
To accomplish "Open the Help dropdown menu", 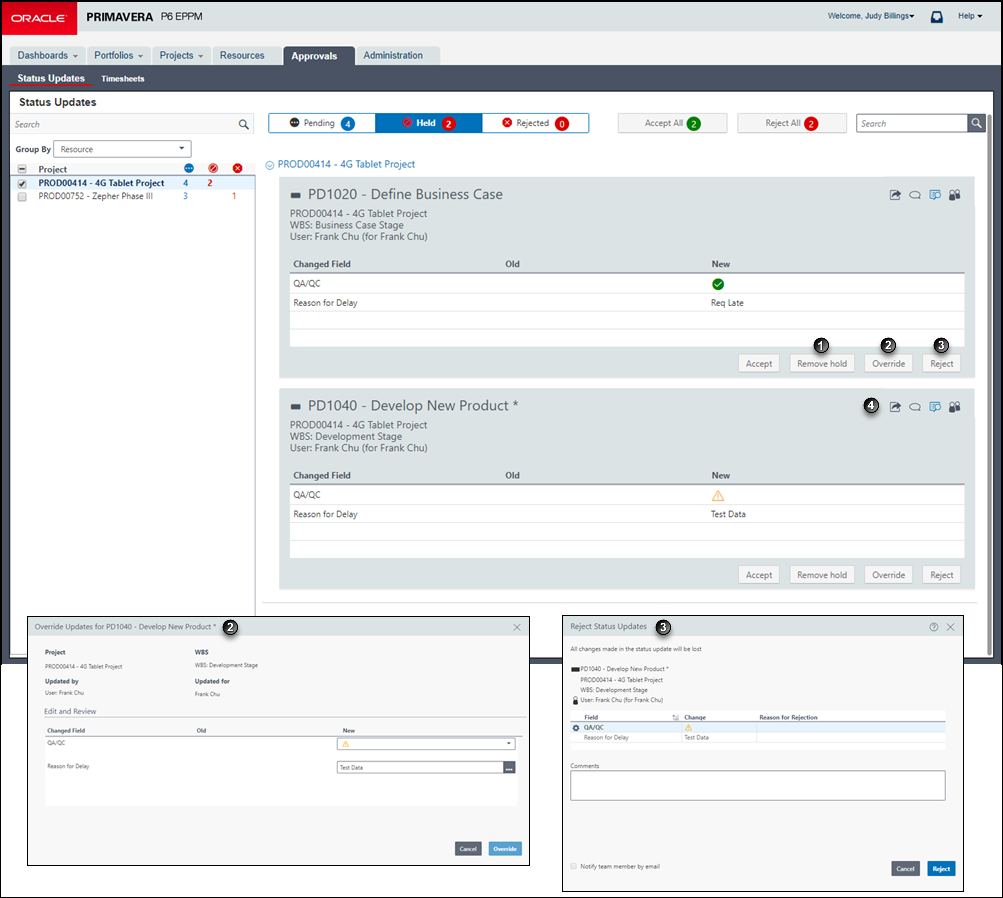I will pyautogui.click(x=970, y=16).
